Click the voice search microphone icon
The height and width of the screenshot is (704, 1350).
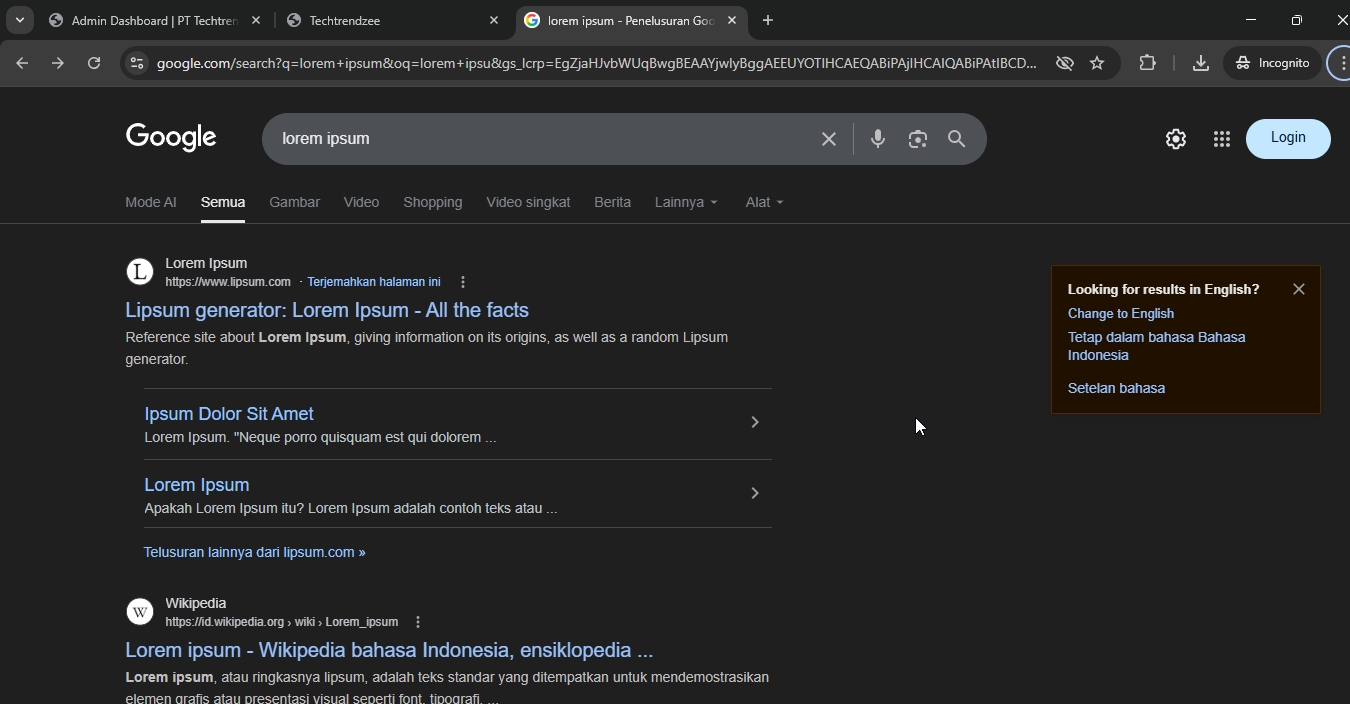pos(877,139)
